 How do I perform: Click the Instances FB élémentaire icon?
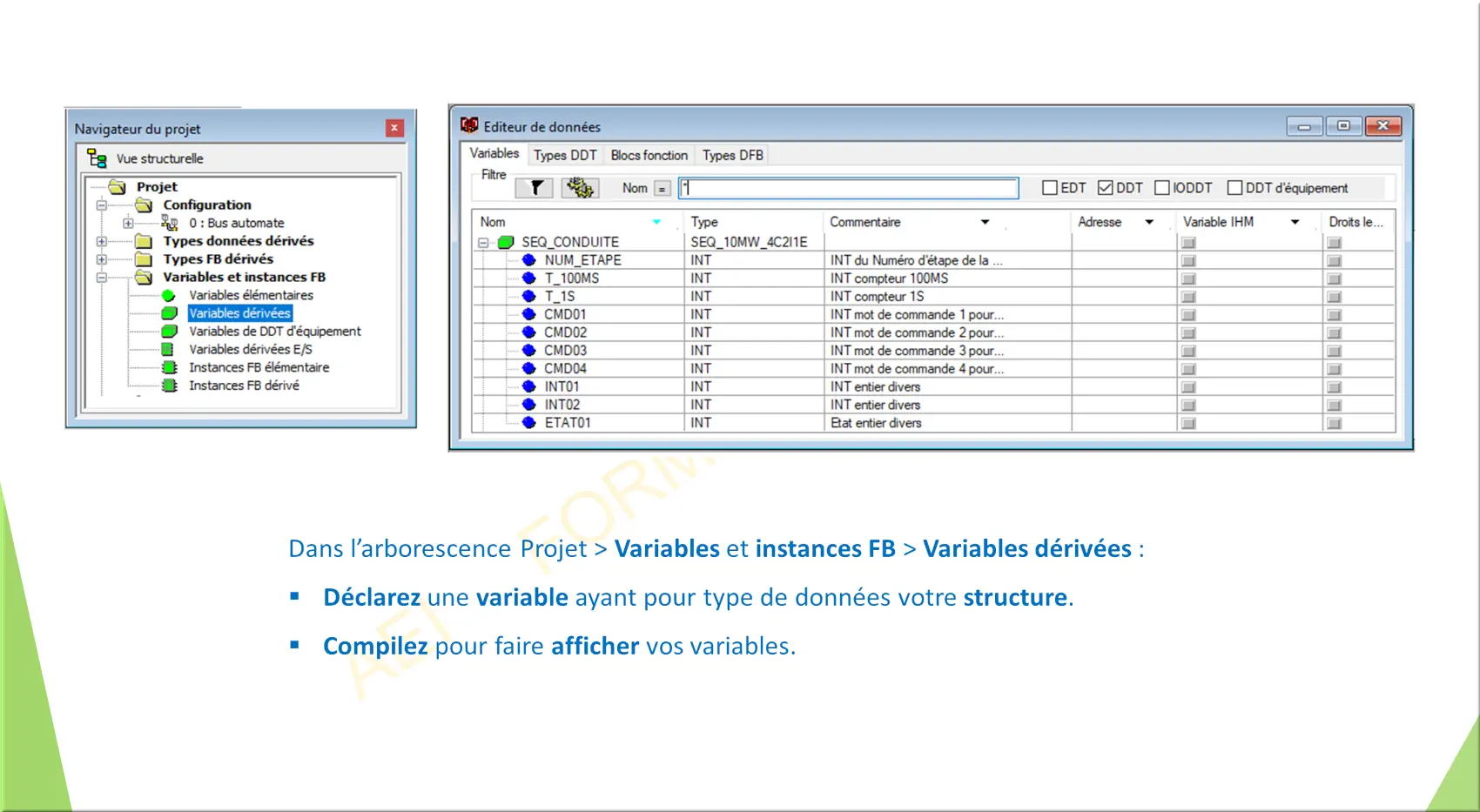[x=170, y=368]
